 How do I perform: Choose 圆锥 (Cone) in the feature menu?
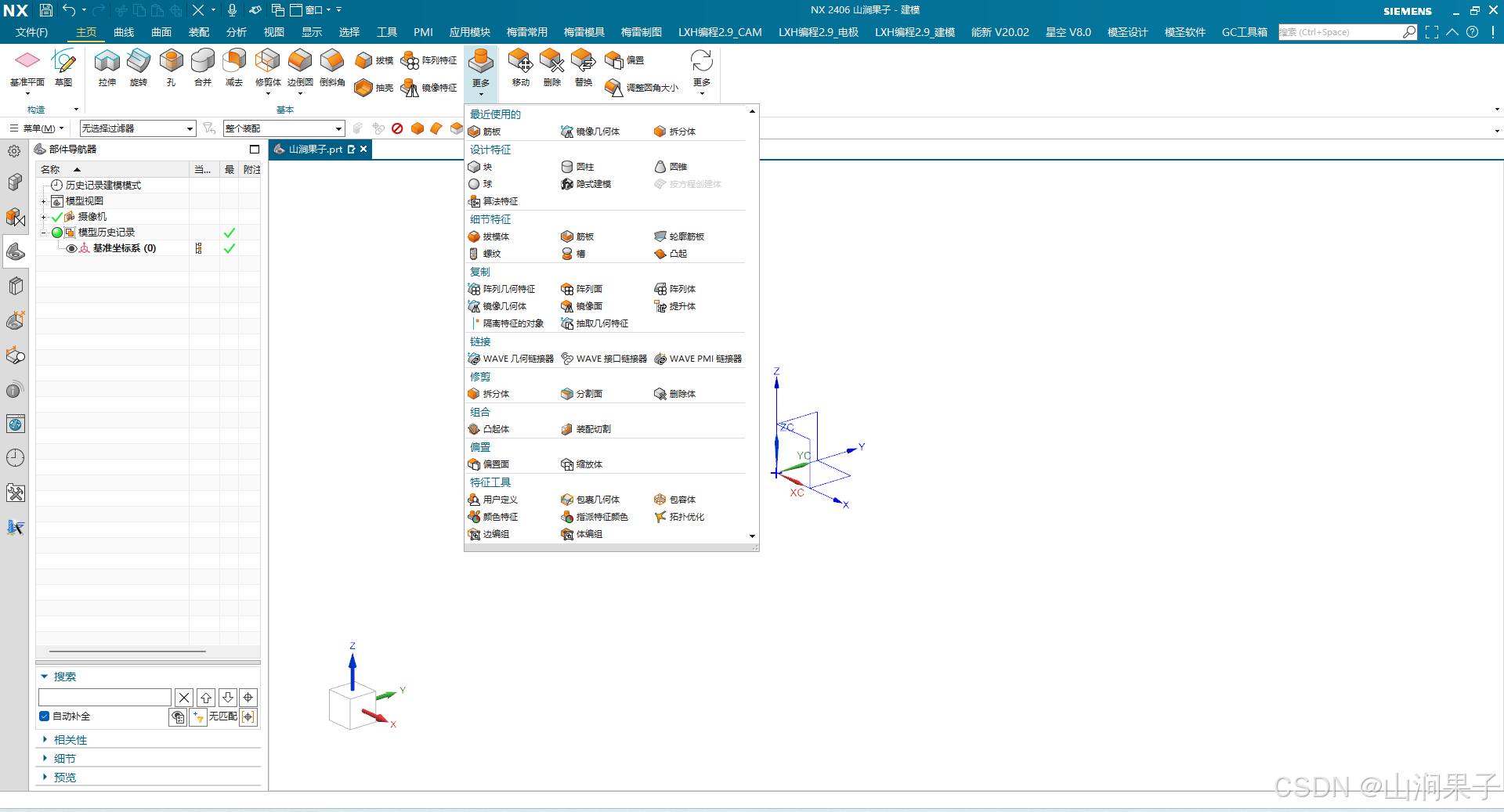671,167
